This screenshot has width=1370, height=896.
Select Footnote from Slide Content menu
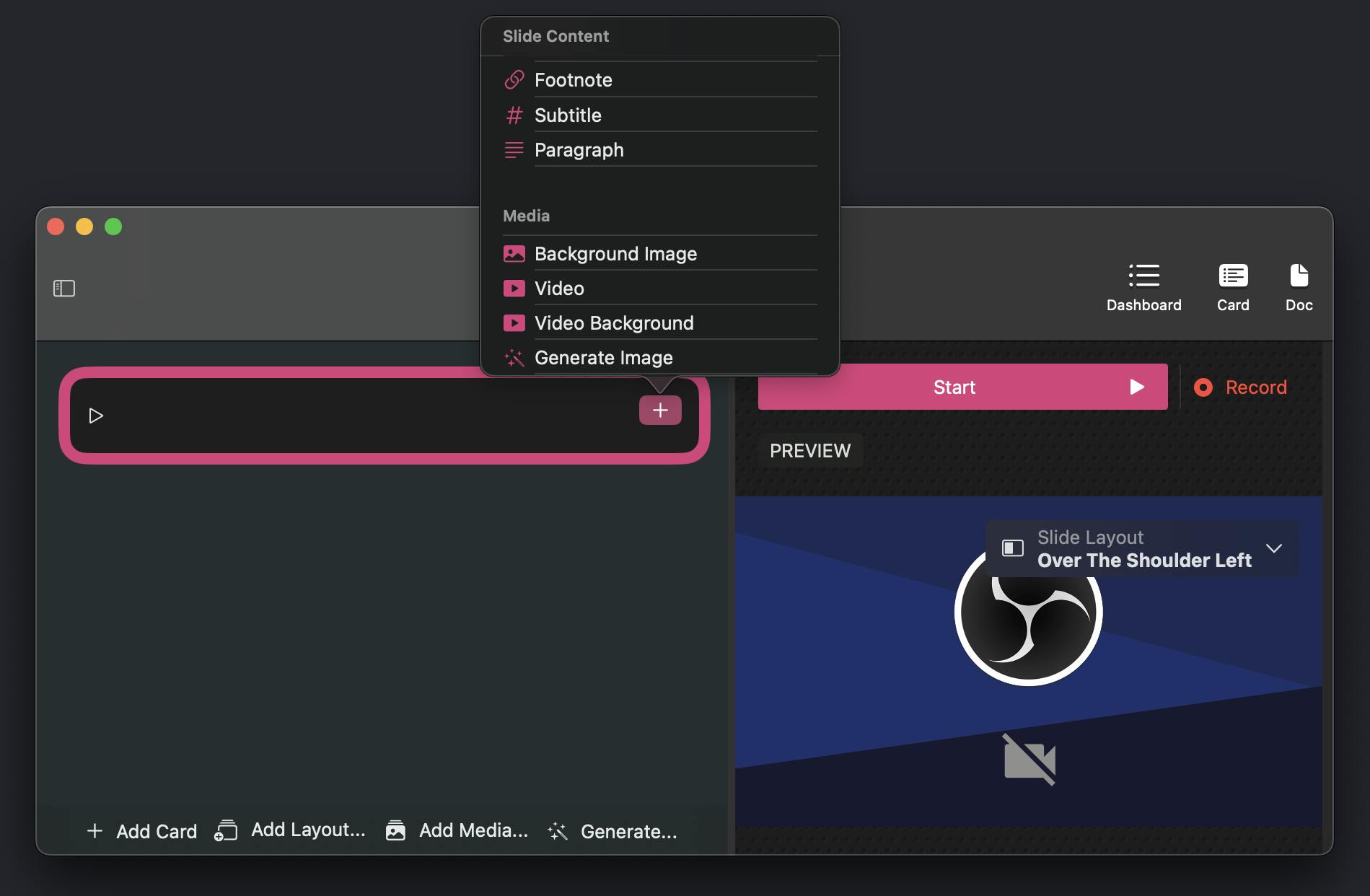(x=659, y=79)
